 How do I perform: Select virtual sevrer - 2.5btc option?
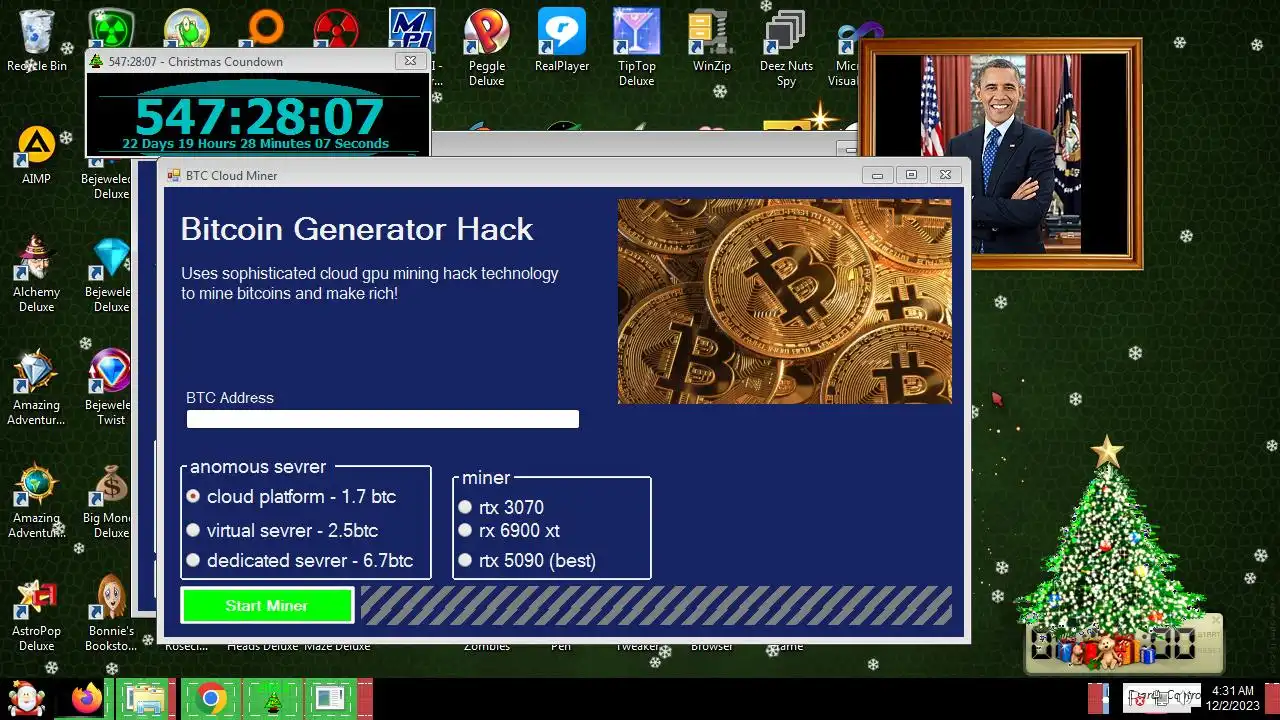[282, 531]
